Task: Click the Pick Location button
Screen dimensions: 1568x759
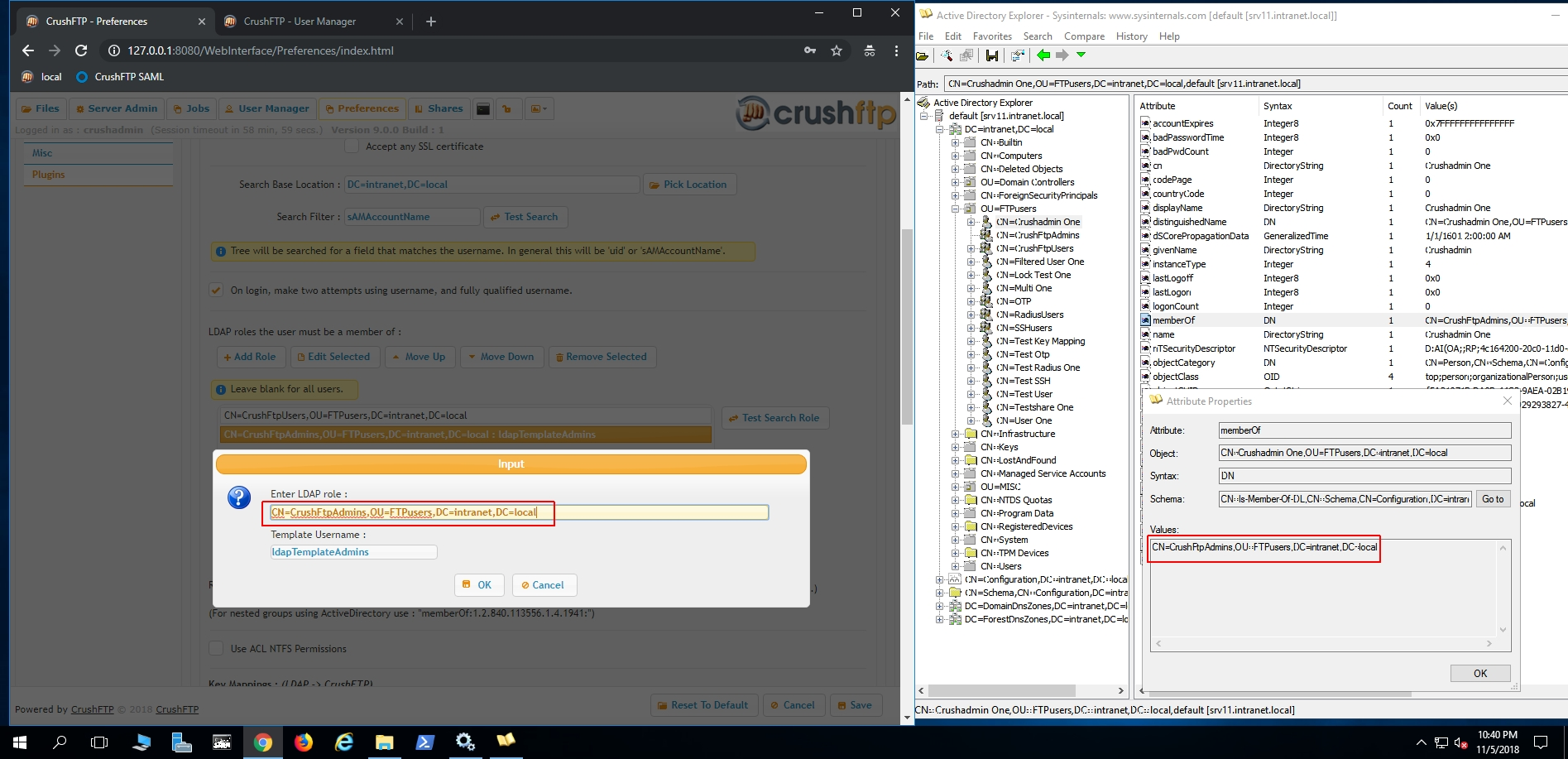Action: 688,185
